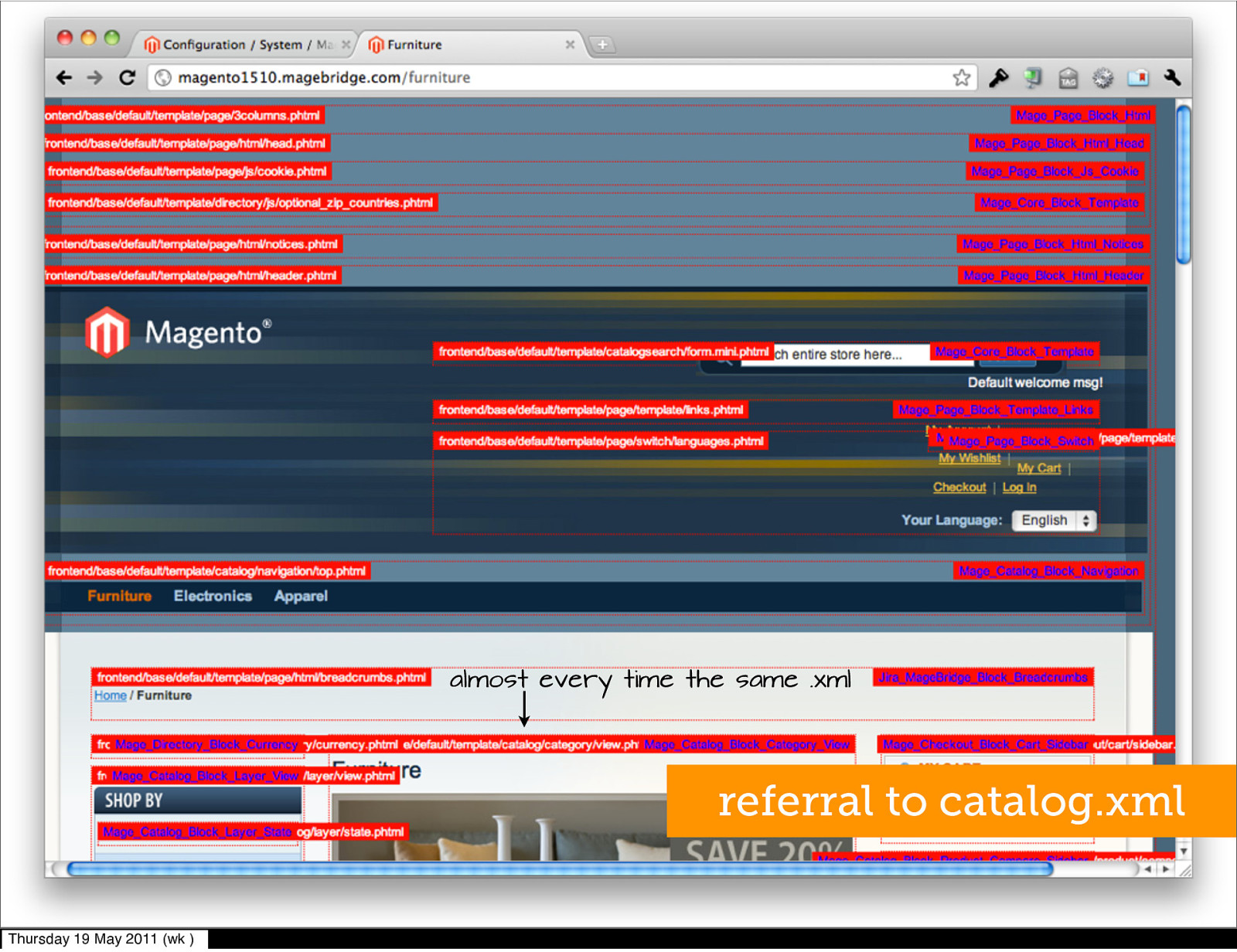Go forward with the browser forward arrow
Image resolution: width=1237 pixels, height=952 pixels.
pyautogui.click(x=95, y=77)
